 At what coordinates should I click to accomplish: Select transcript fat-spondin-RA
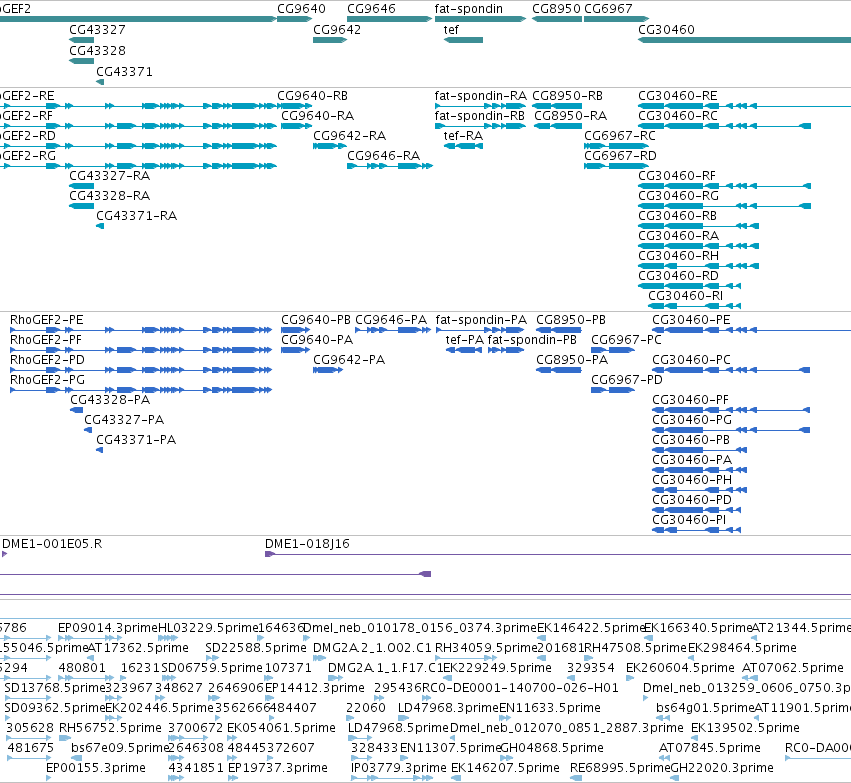(x=480, y=96)
